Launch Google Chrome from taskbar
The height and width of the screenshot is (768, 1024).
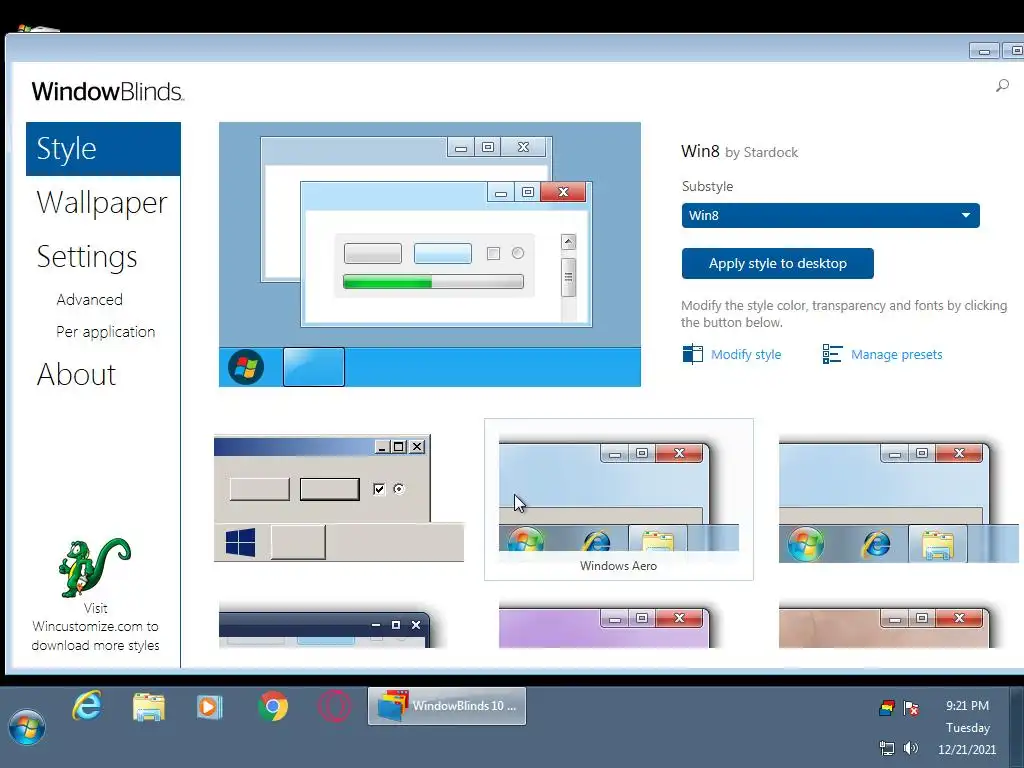tap(273, 707)
